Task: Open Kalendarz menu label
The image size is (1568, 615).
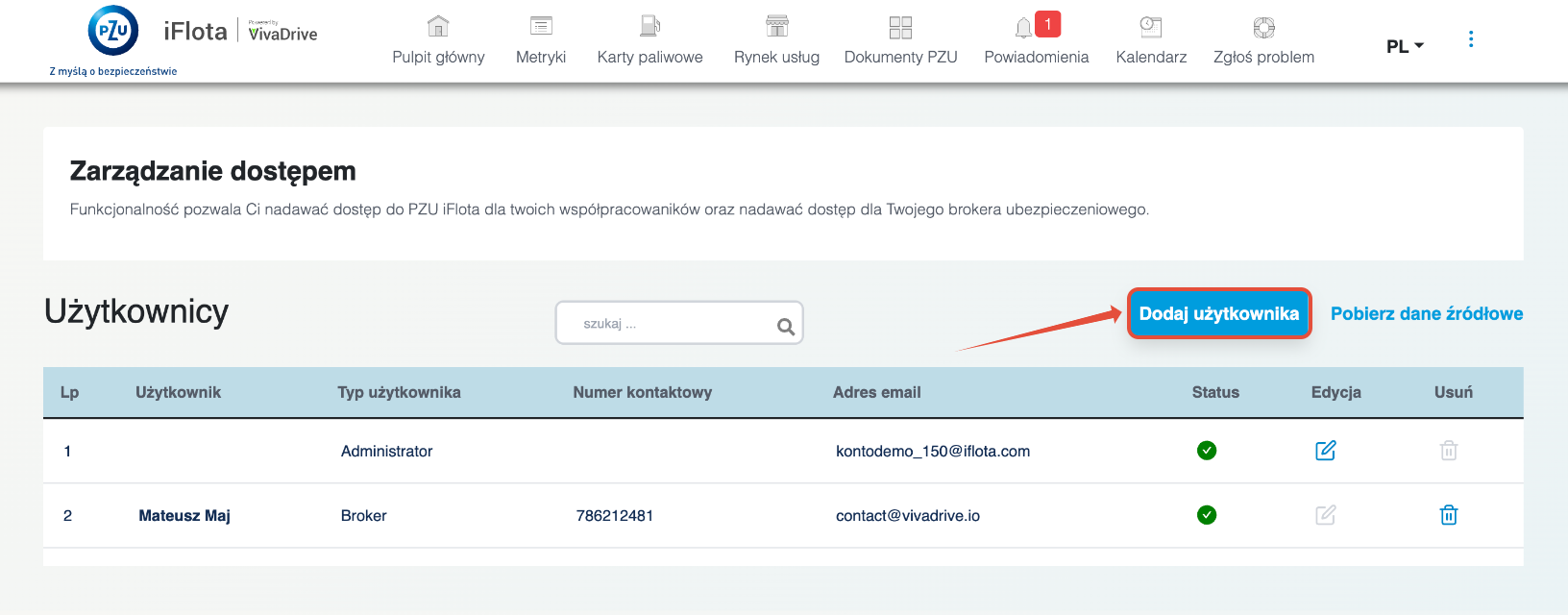Action: (x=1151, y=58)
